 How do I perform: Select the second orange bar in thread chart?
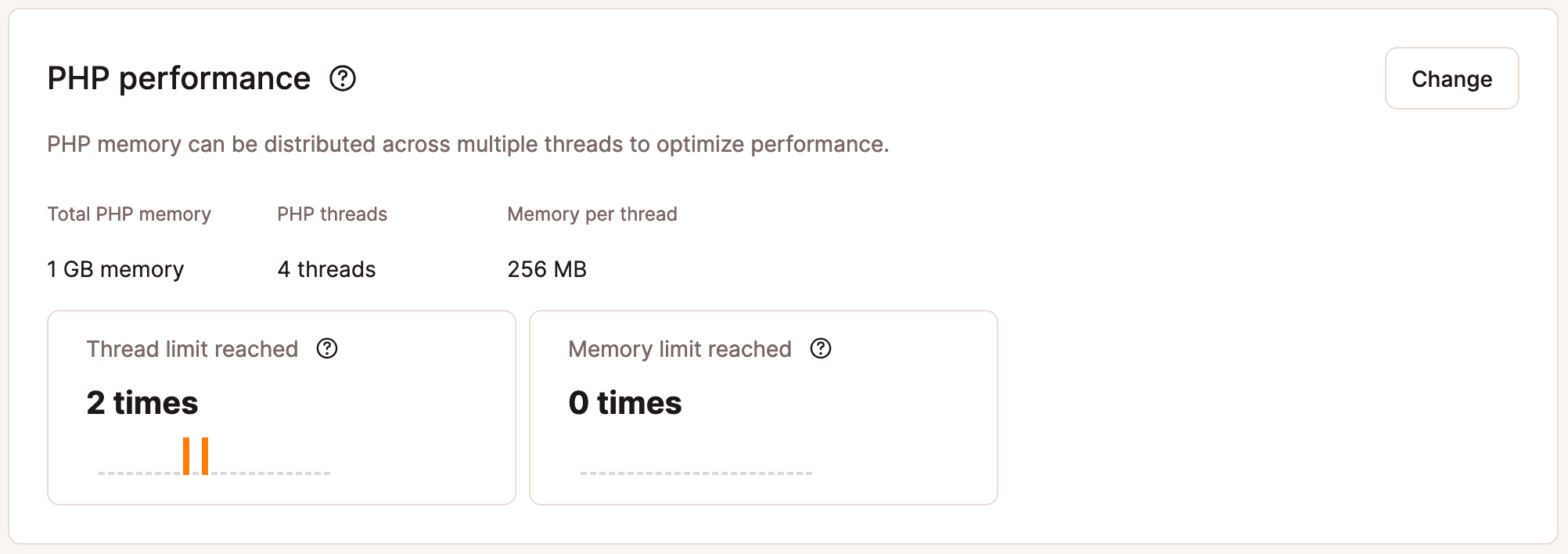coord(206,455)
